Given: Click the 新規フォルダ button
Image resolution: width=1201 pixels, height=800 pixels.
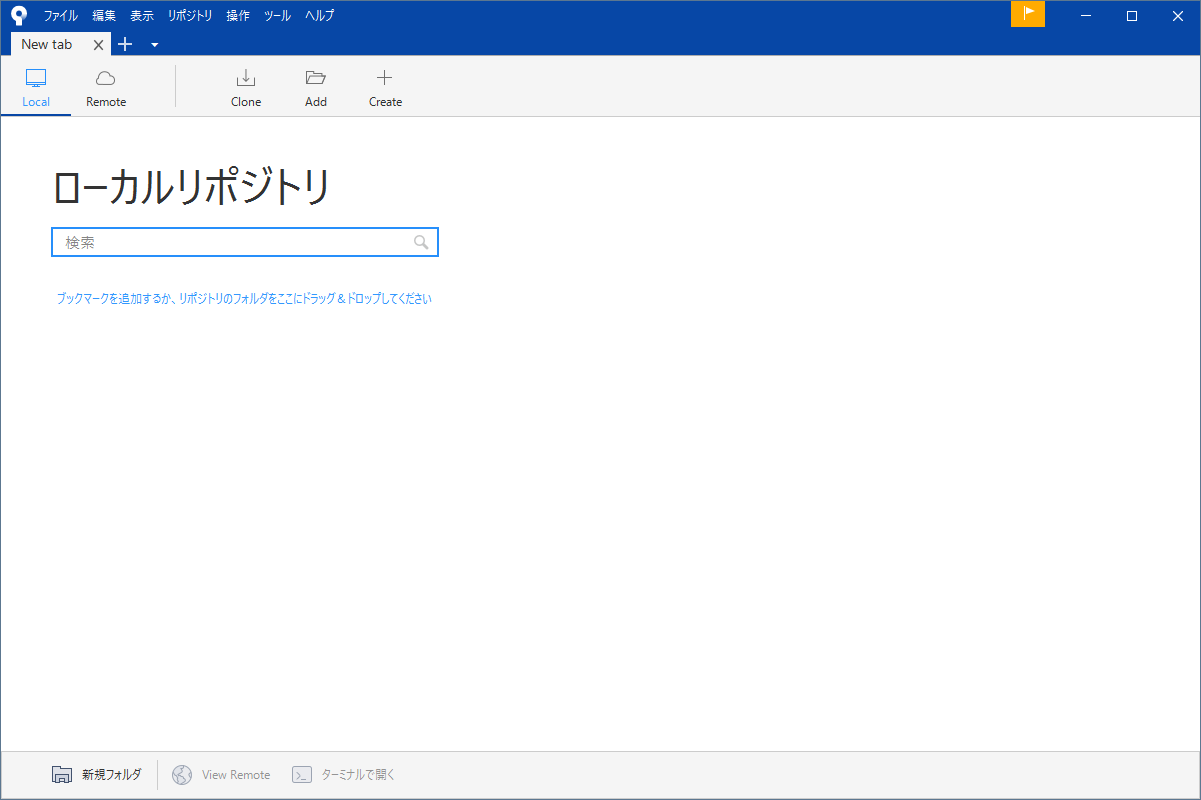Looking at the screenshot, I should click(97, 775).
